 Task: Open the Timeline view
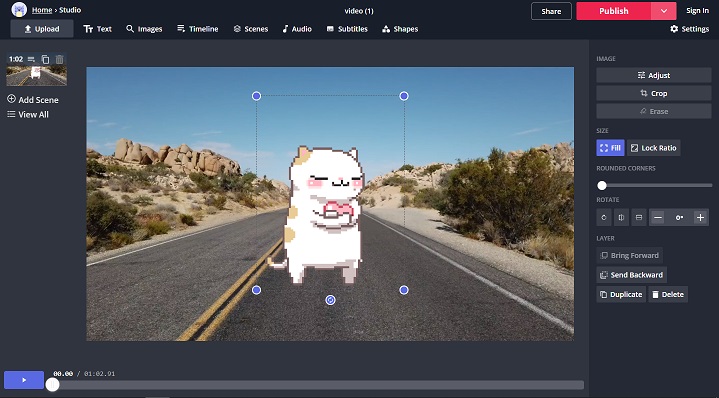click(198, 29)
